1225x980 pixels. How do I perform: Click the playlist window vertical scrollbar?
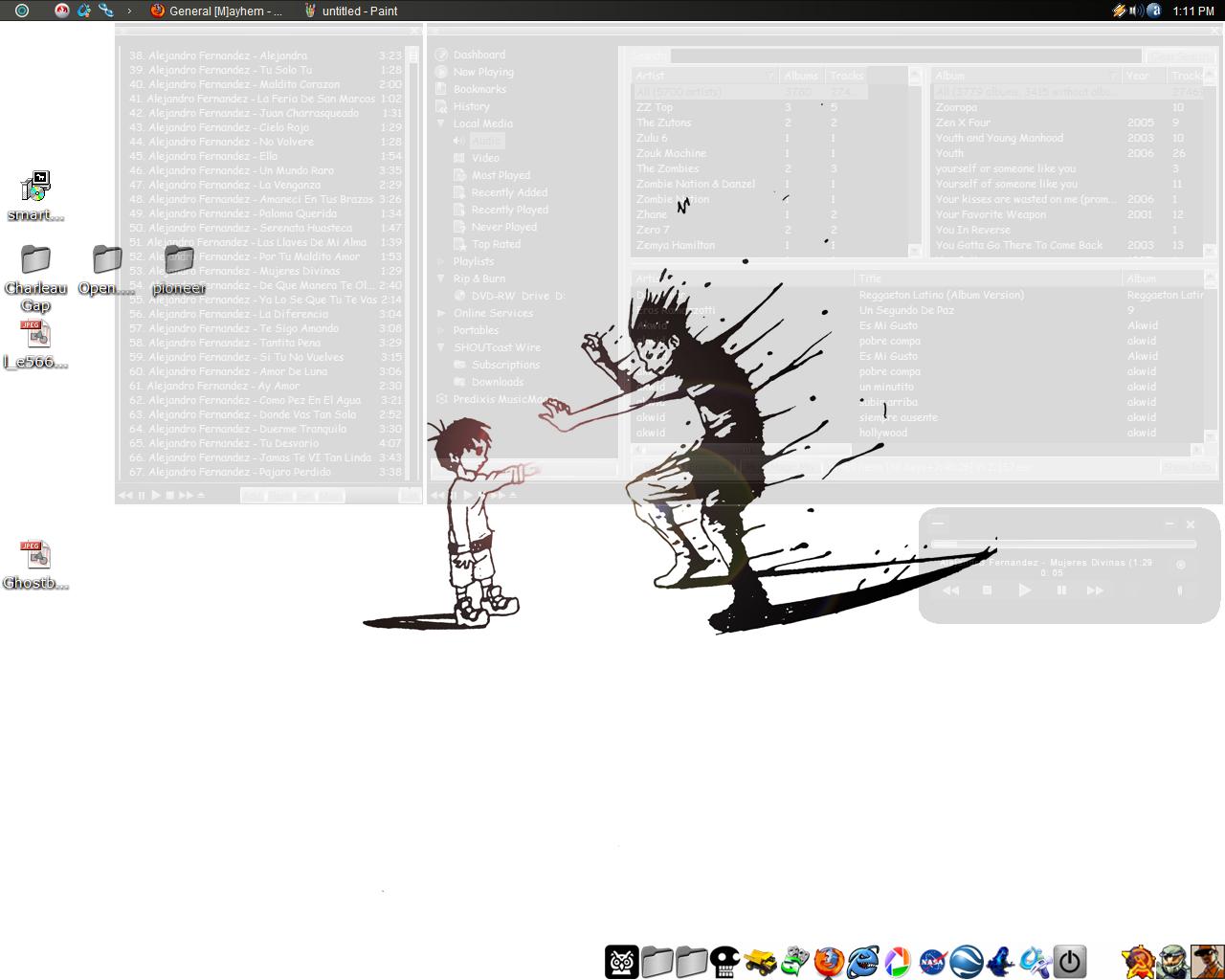click(413, 263)
